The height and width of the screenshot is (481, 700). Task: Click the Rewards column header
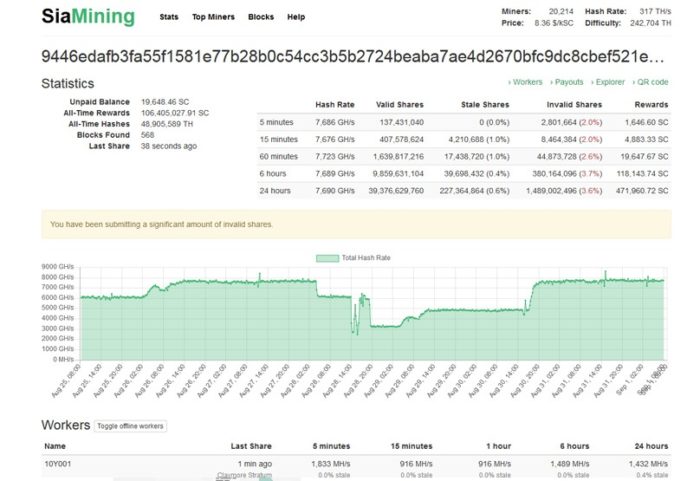pos(651,105)
